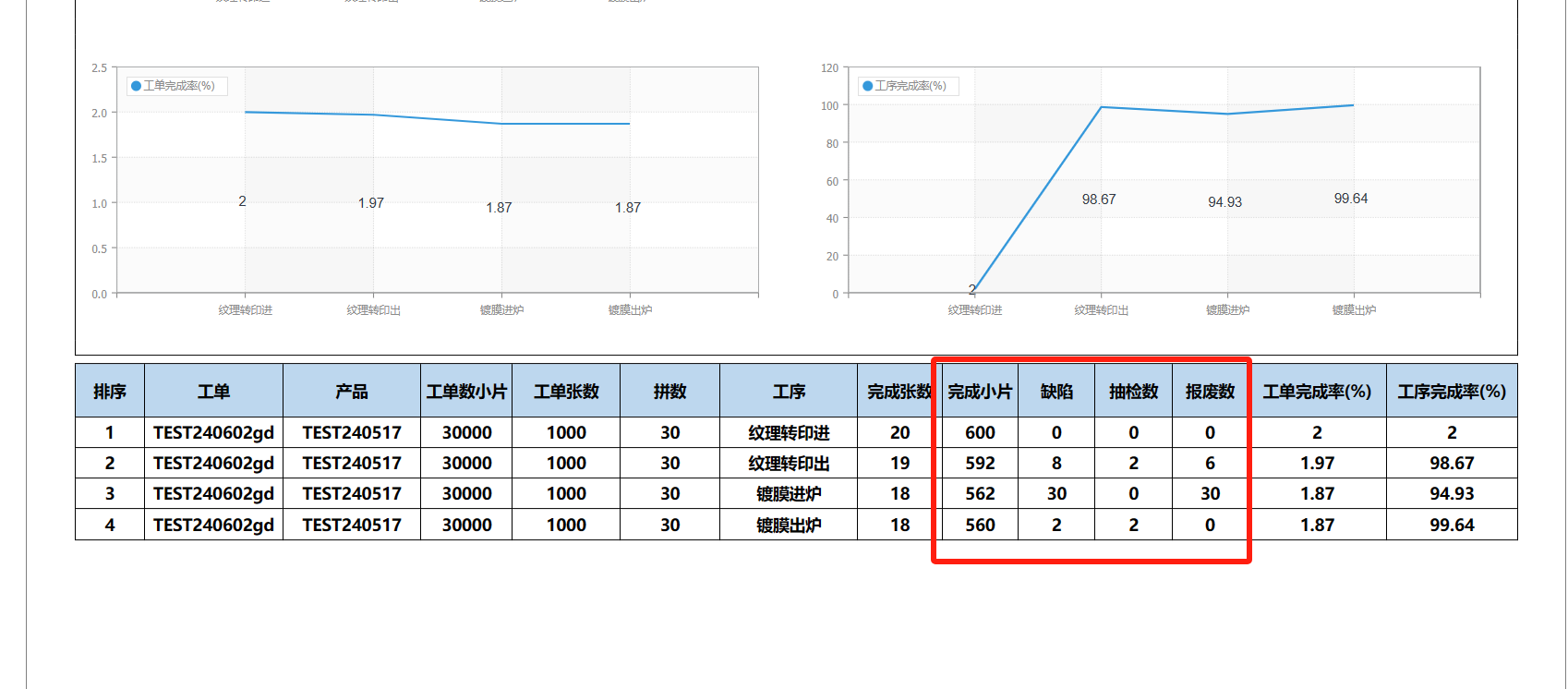Select the 99.64 data point label
This screenshot has height=689, width=1568.
coord(1351,199)
